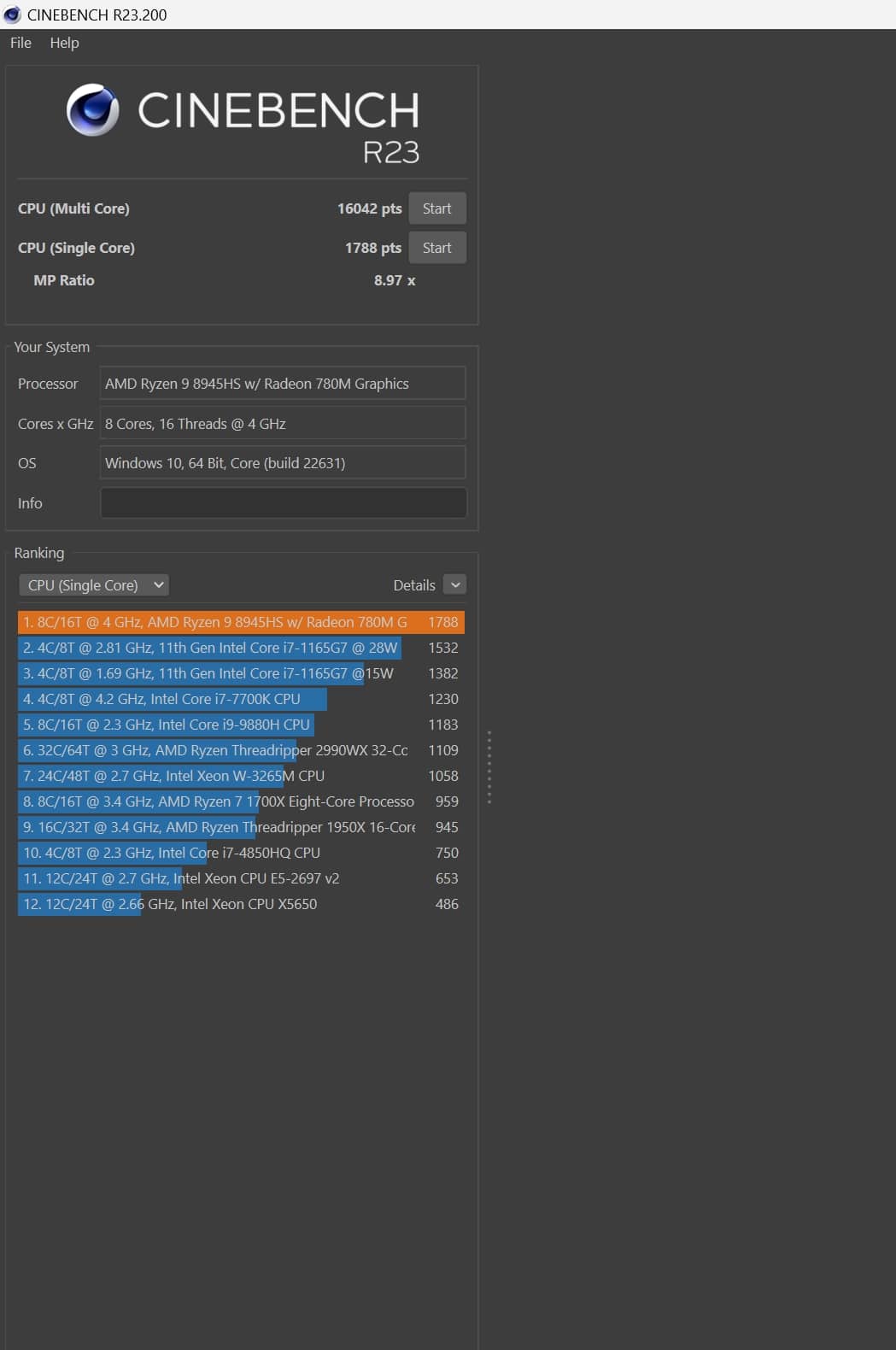Select the Ryzen 9 8945HS ranking entry
Screen dimensions: 896x1350
pos(241,622)
